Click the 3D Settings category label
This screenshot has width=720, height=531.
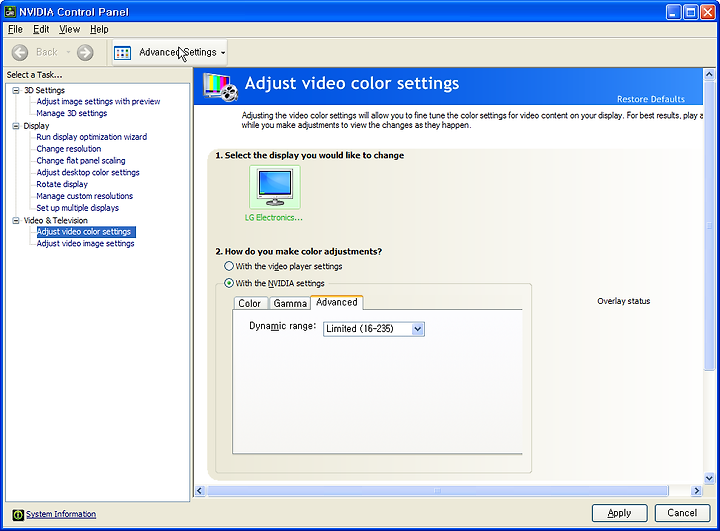click(x=45, y=90)
